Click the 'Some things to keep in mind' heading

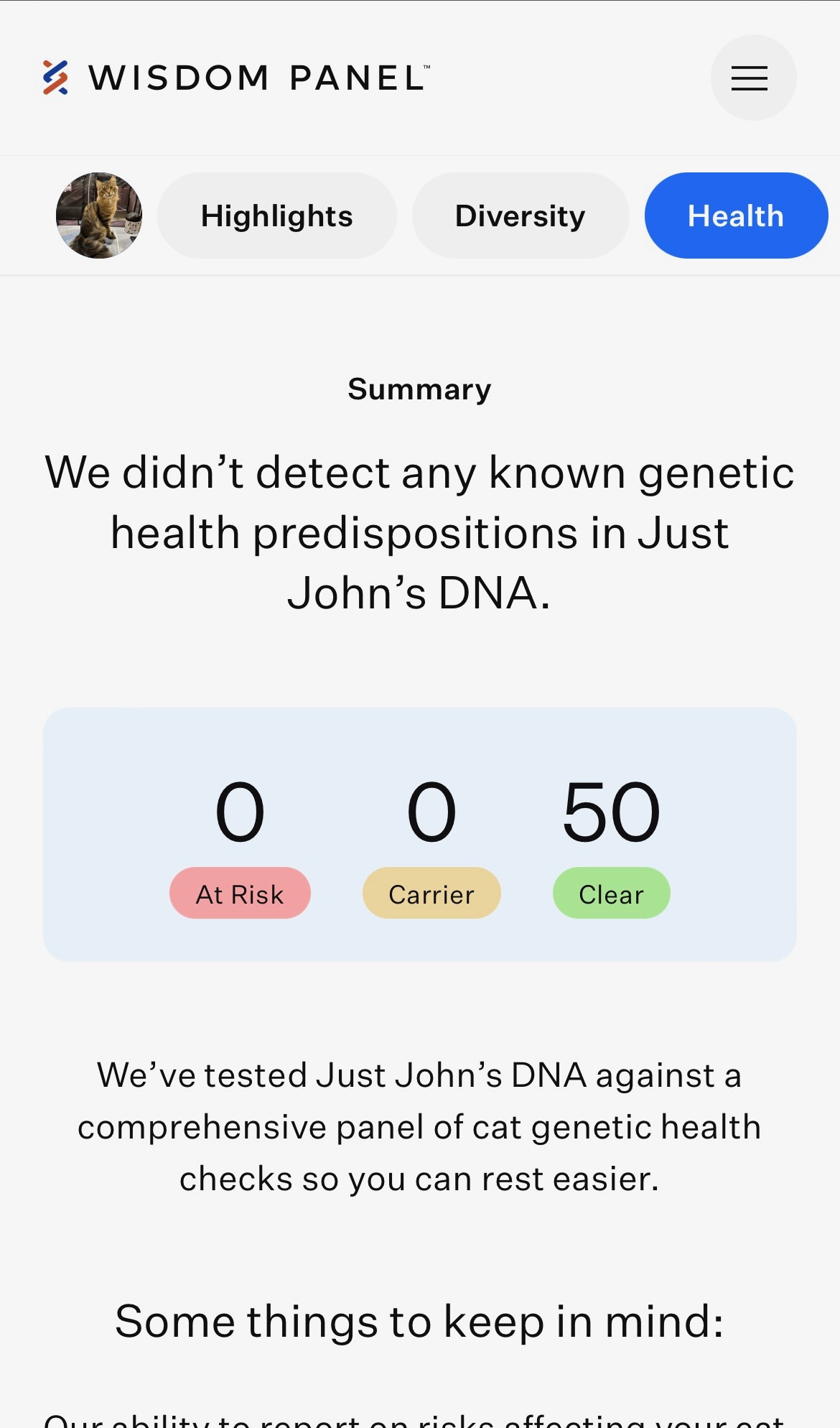click(419, 1321)
